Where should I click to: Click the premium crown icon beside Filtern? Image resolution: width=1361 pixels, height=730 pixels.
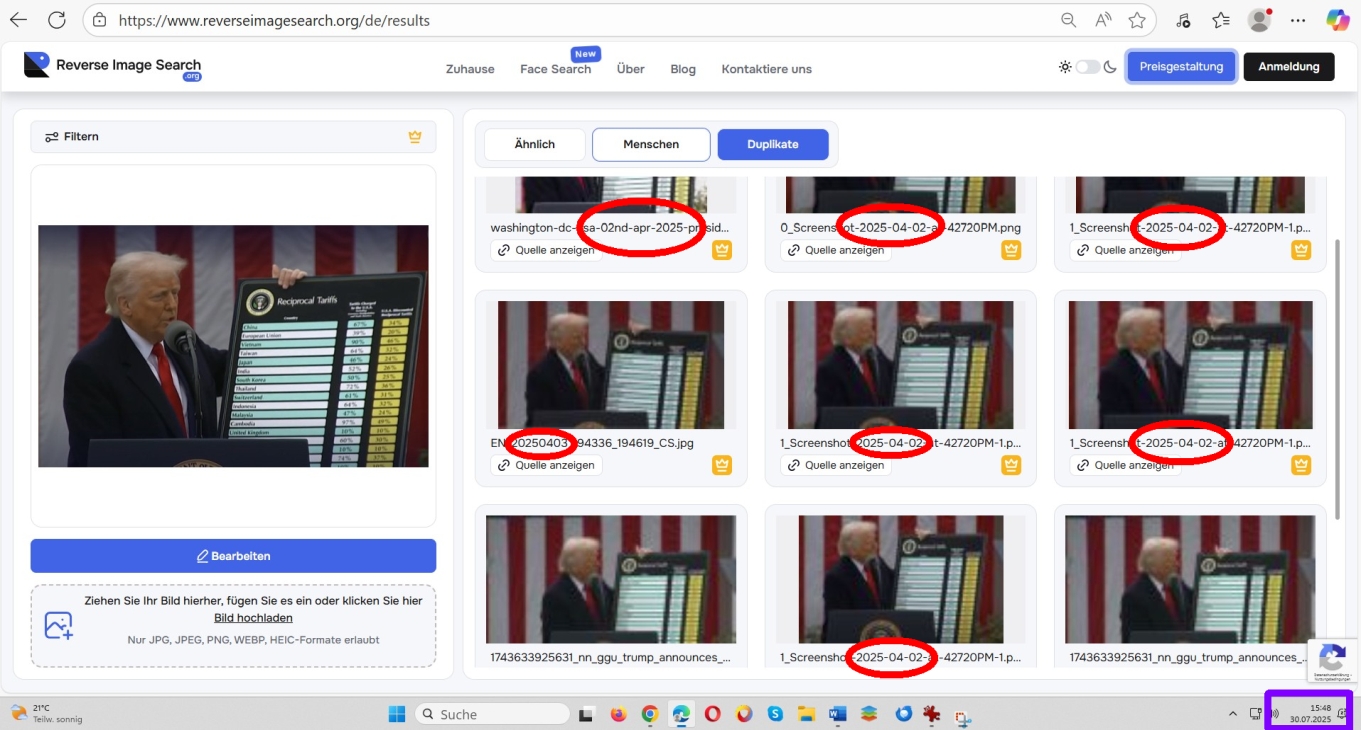(415, 137)
